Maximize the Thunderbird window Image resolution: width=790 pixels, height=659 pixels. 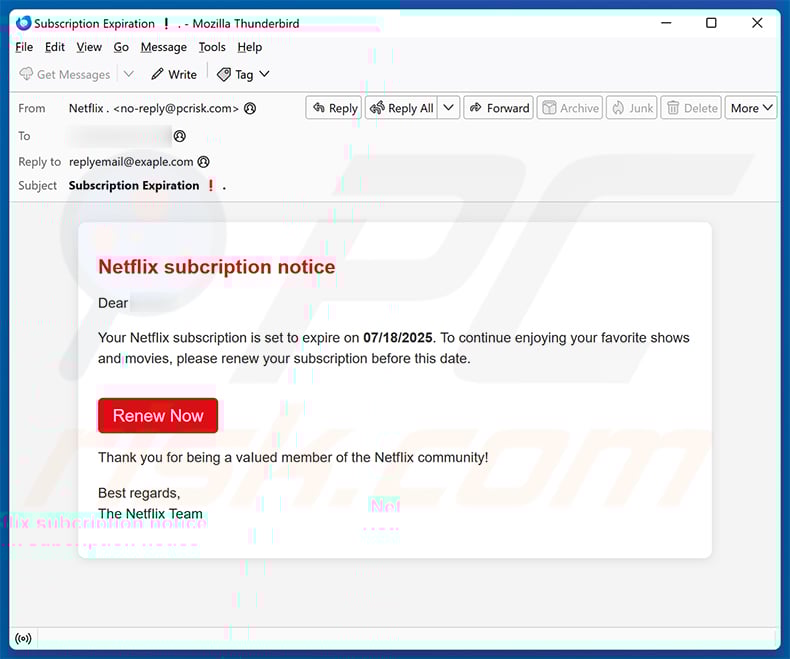(711, 23)
